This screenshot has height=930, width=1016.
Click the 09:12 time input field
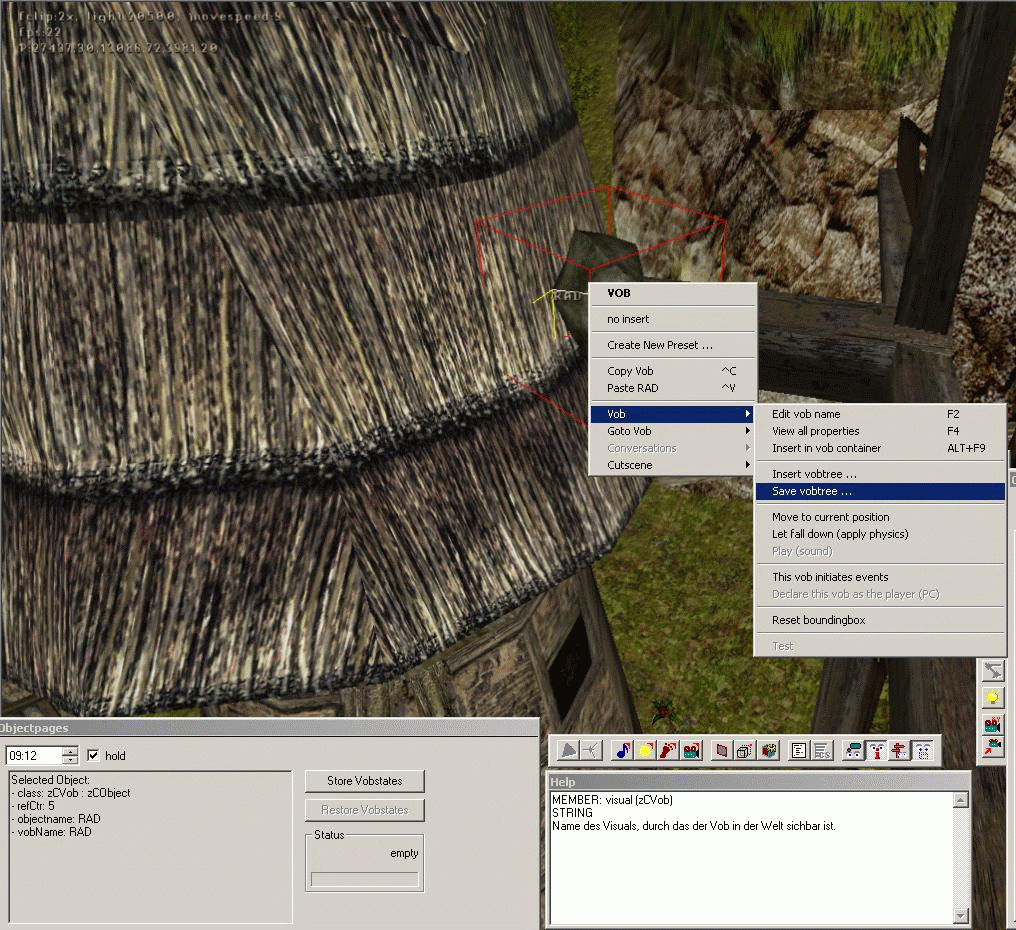(34, 755)
